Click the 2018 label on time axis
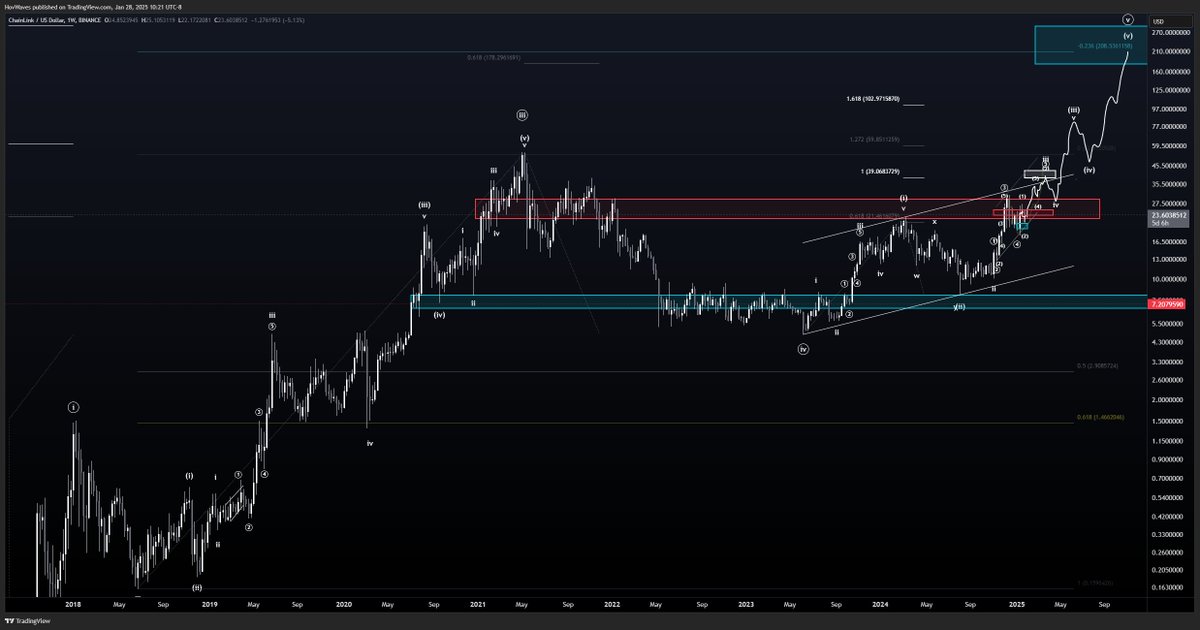The width and height of the screenshot is (1200, 630). [x=73, y=604]
